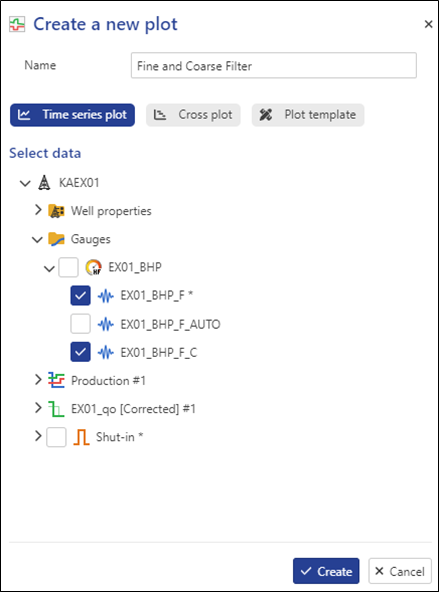
Task: Enable the EX01_BHP parent checkbox
Action: coord(68,267)
